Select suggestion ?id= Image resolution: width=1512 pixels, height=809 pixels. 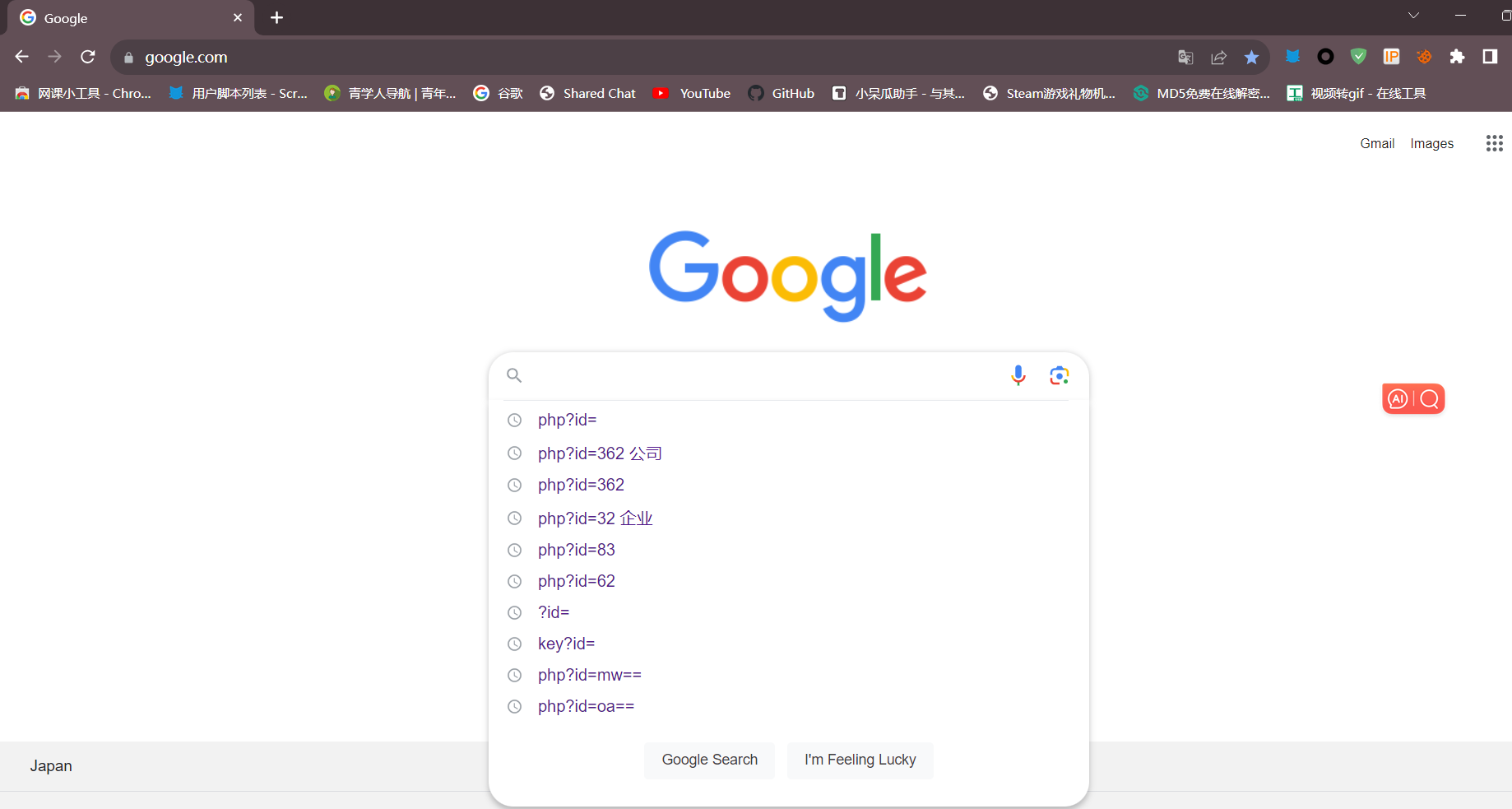788,612
